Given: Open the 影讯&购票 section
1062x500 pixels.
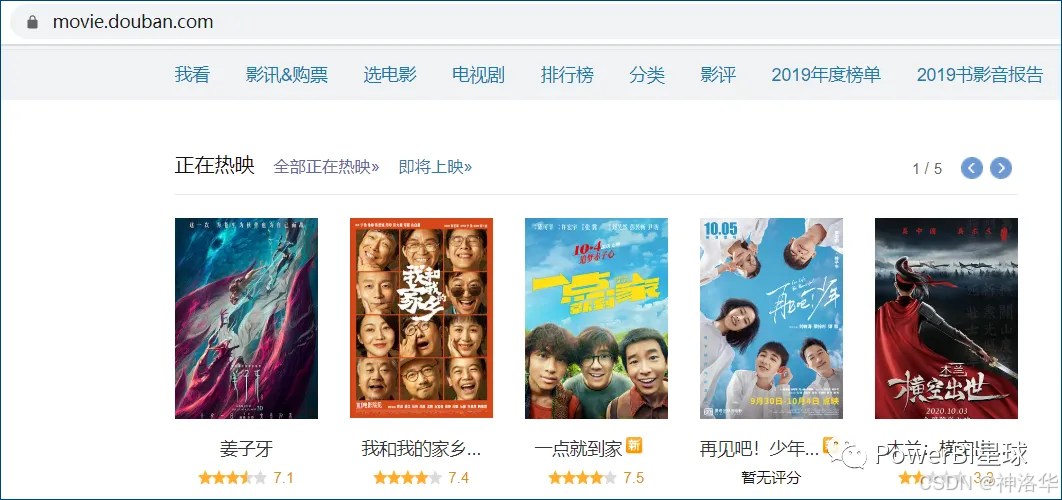Looking at the screenshot, I should pyautogui.click(x=286, y=75).
